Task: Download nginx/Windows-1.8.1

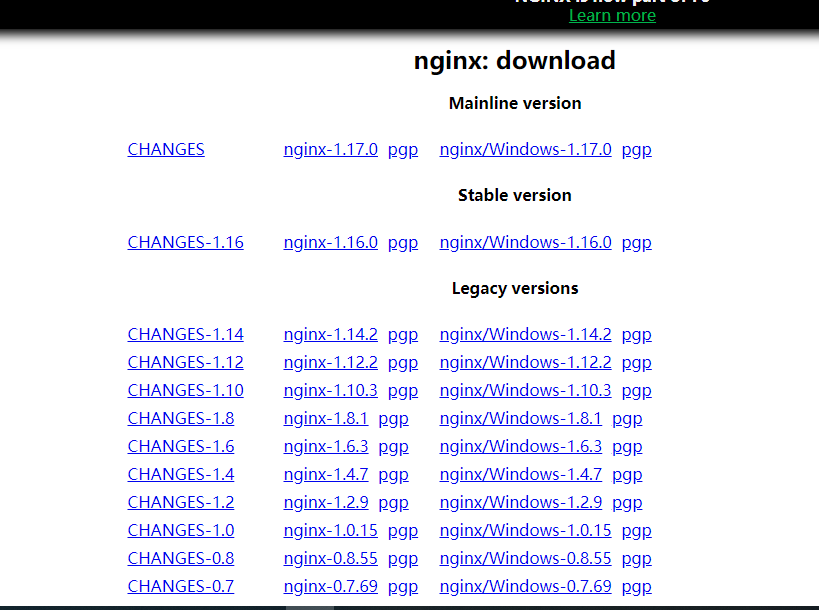Action: [521, 418]
